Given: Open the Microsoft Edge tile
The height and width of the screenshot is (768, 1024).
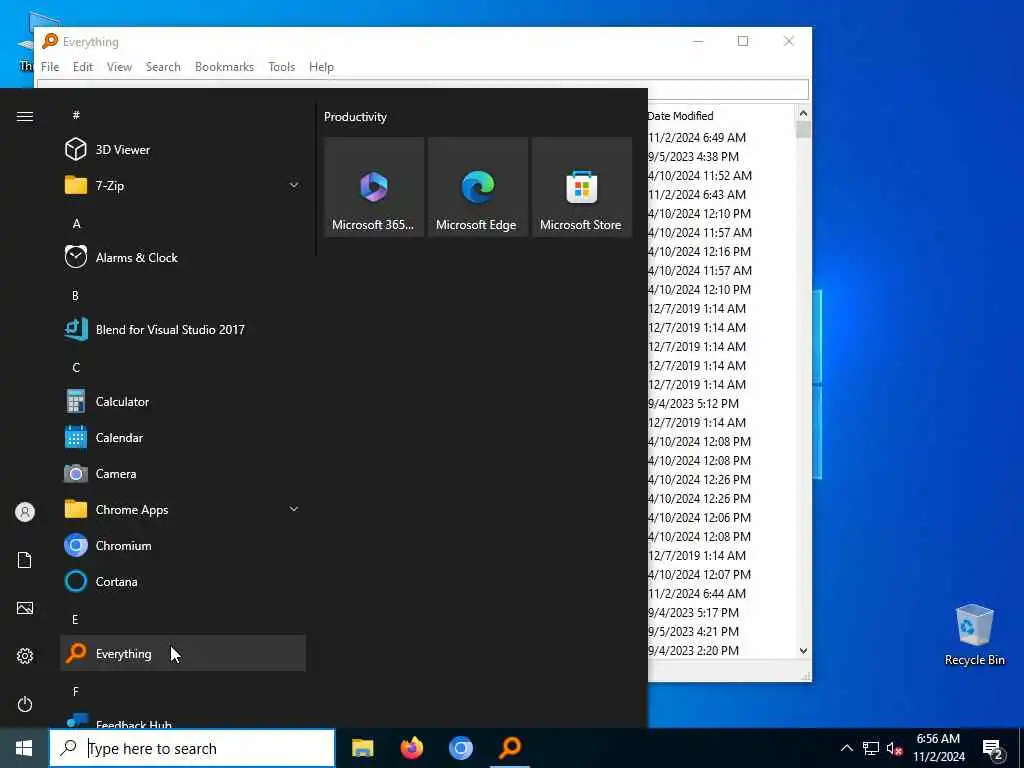Looking at the screenshot, I should tap(477, 187).
